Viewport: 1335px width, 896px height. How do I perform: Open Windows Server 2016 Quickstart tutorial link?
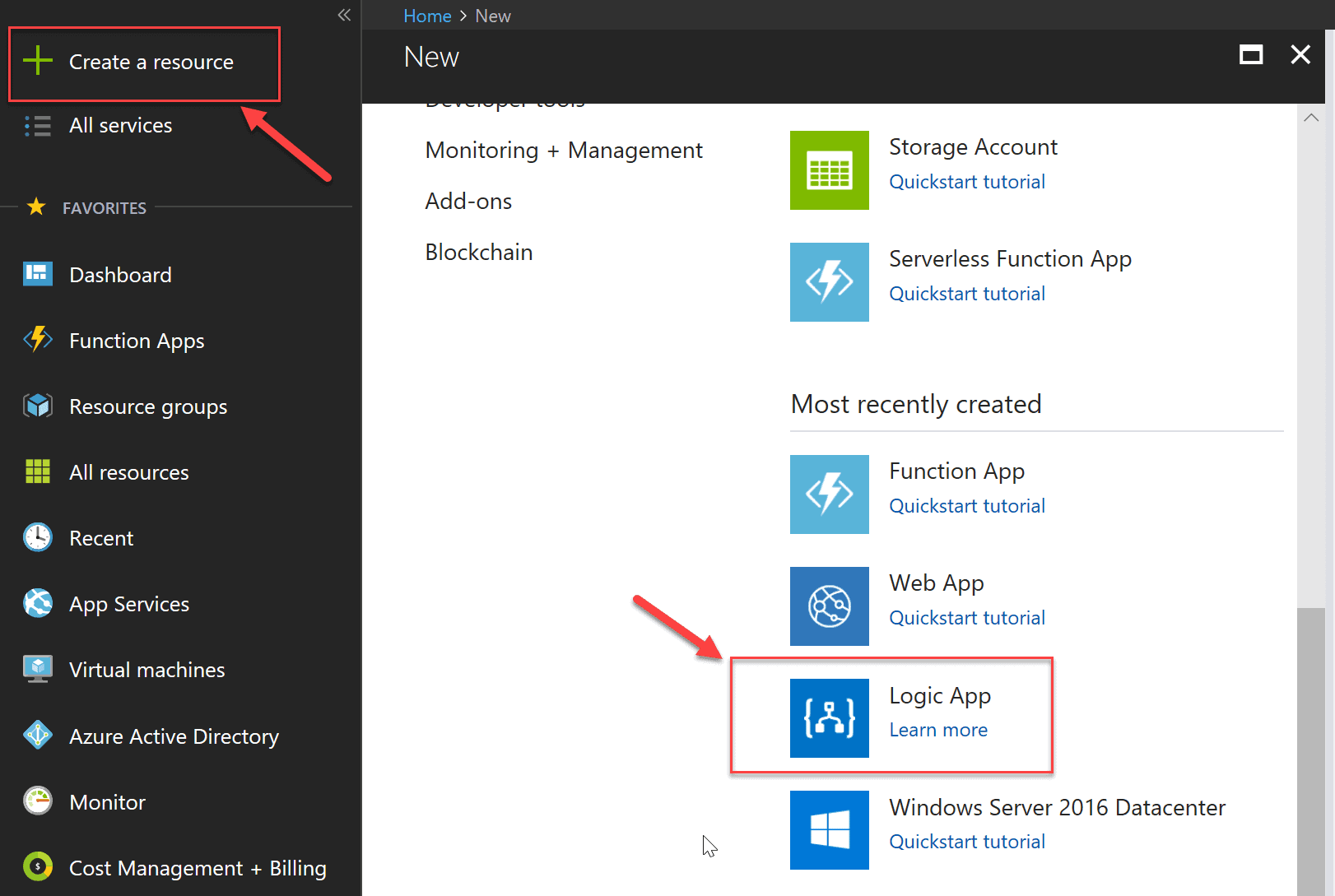pyautogui.click(x=967, y=842)
